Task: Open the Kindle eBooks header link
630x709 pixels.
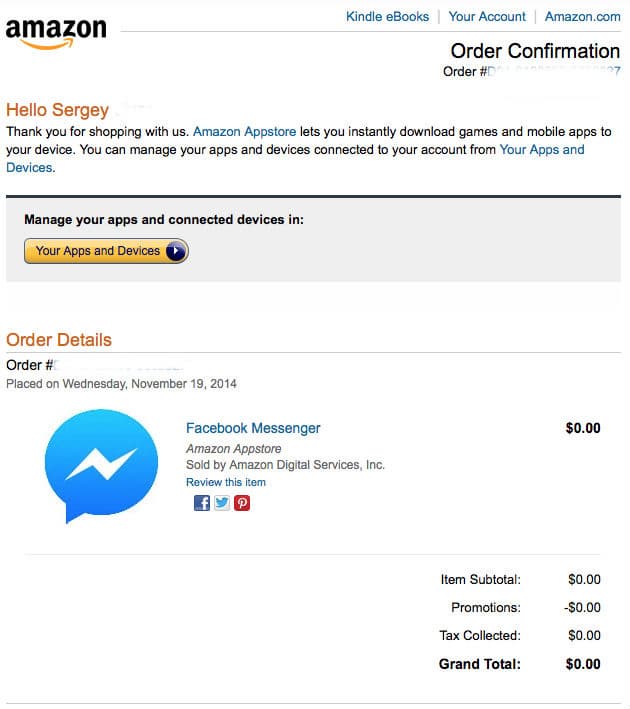Action: tap(387, 17)
